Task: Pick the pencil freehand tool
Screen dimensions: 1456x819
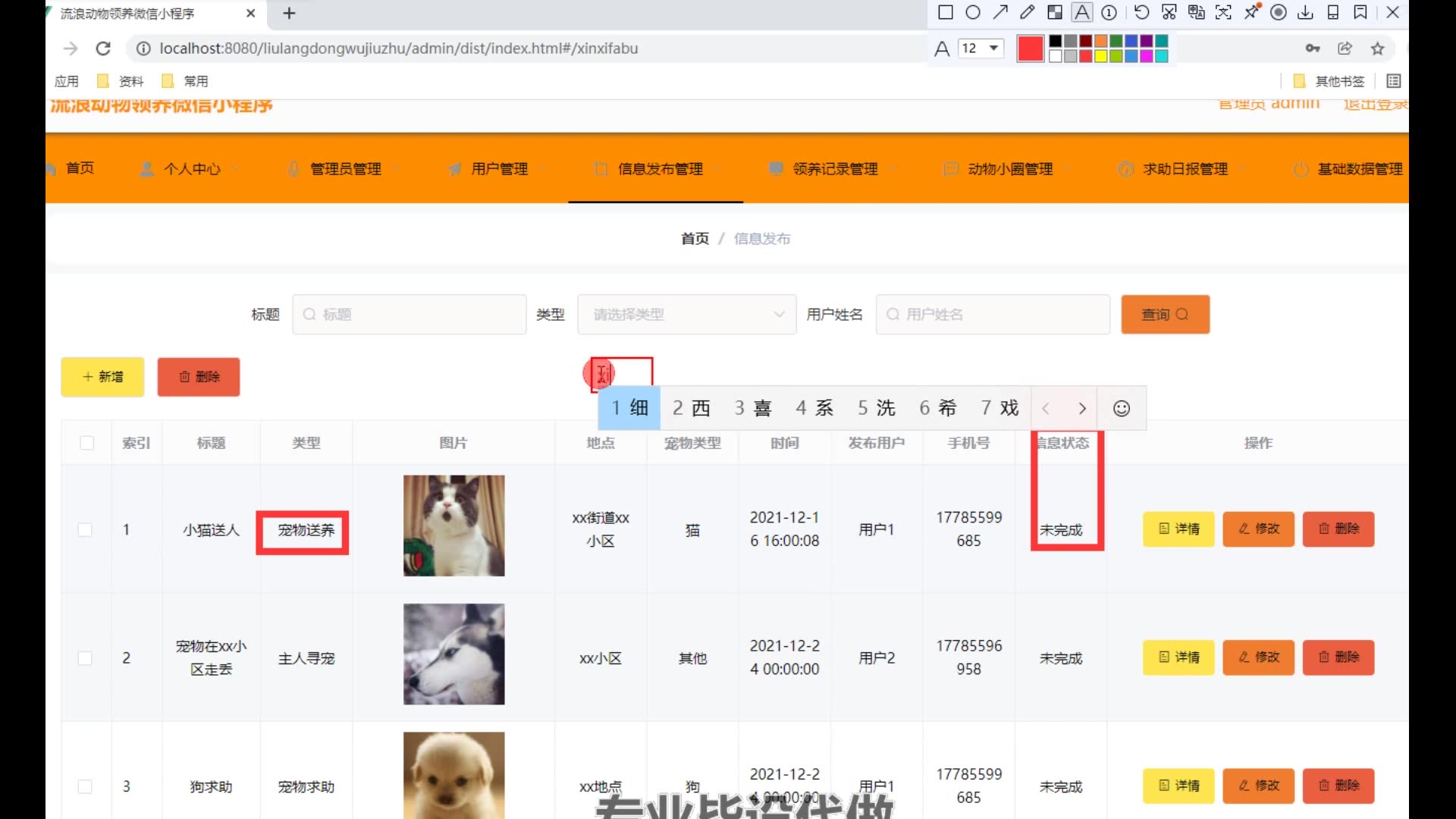Action: pos(1027,12)
